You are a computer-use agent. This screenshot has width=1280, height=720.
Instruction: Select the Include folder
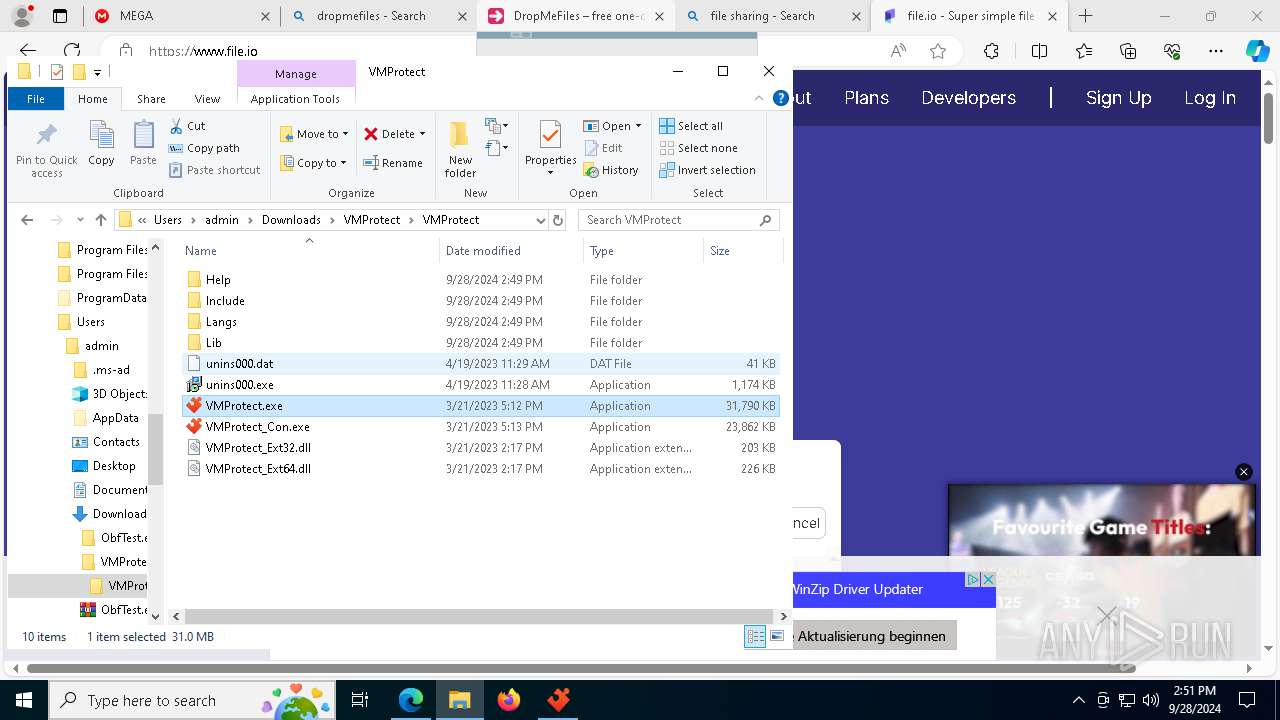[480, 301]
